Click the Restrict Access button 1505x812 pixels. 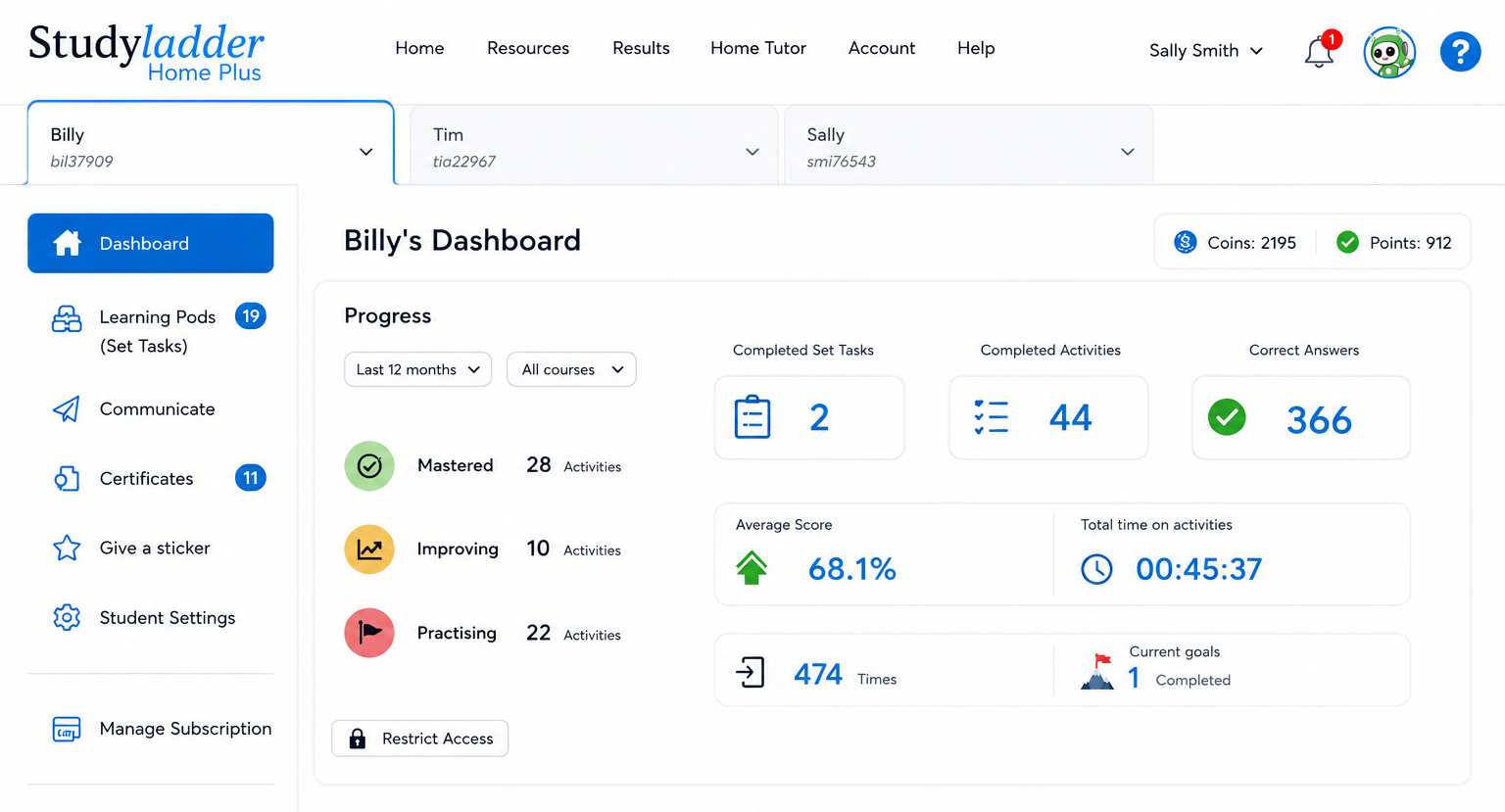tap(419, 739)
